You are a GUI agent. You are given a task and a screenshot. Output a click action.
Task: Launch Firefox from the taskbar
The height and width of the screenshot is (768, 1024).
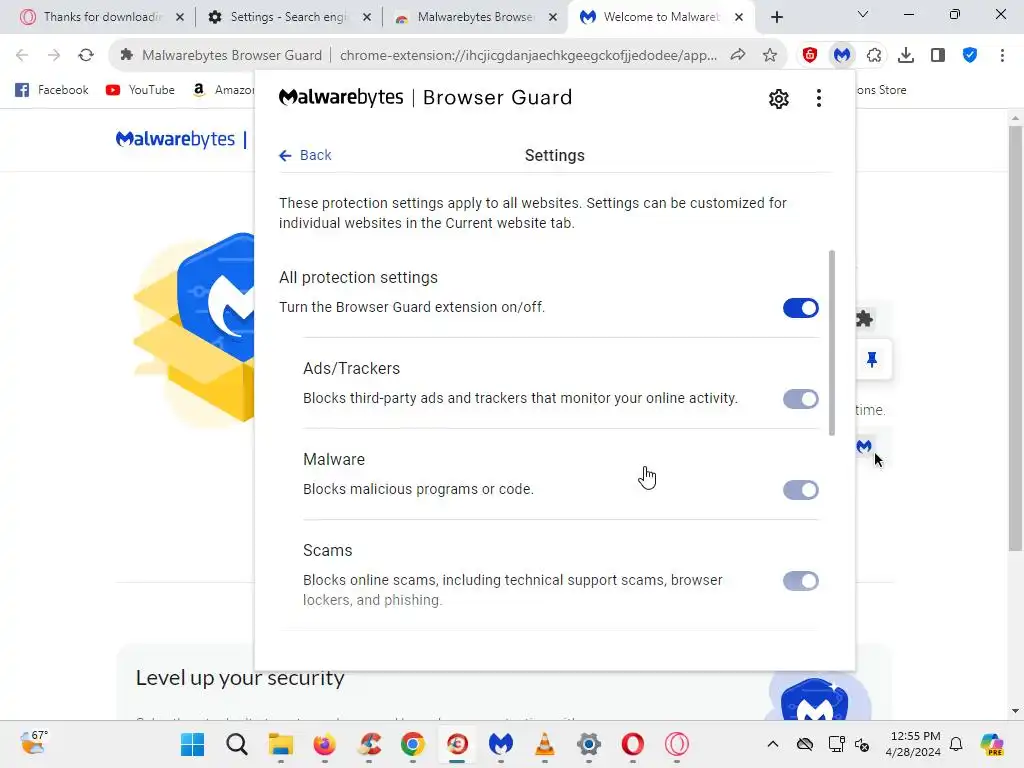(x=325, y=744)
